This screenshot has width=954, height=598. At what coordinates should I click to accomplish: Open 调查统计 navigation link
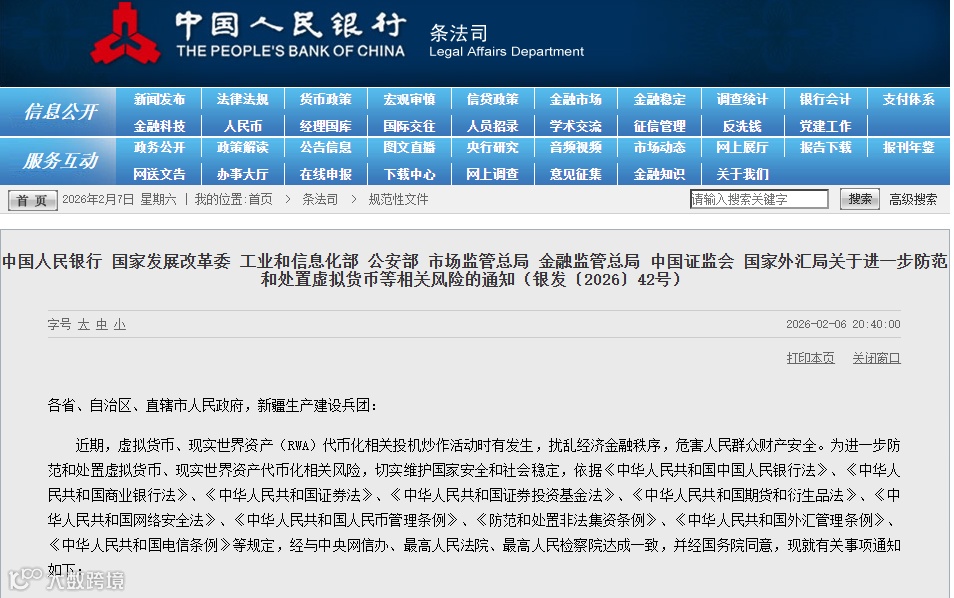click(742, 99)
